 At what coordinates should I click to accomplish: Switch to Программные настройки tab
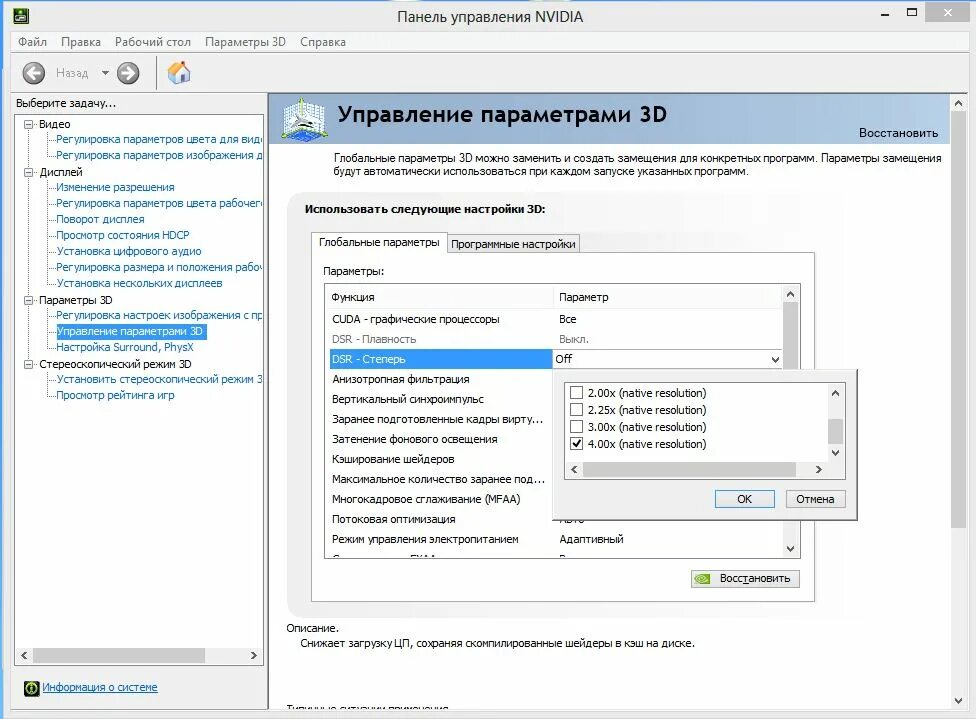[513, 244]
